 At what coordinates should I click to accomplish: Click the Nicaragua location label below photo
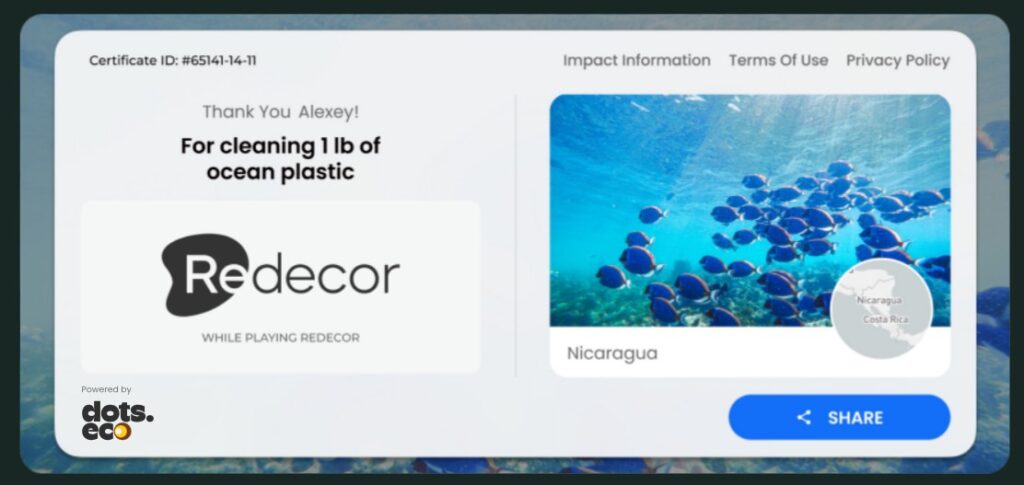click(x=612, y=353)
